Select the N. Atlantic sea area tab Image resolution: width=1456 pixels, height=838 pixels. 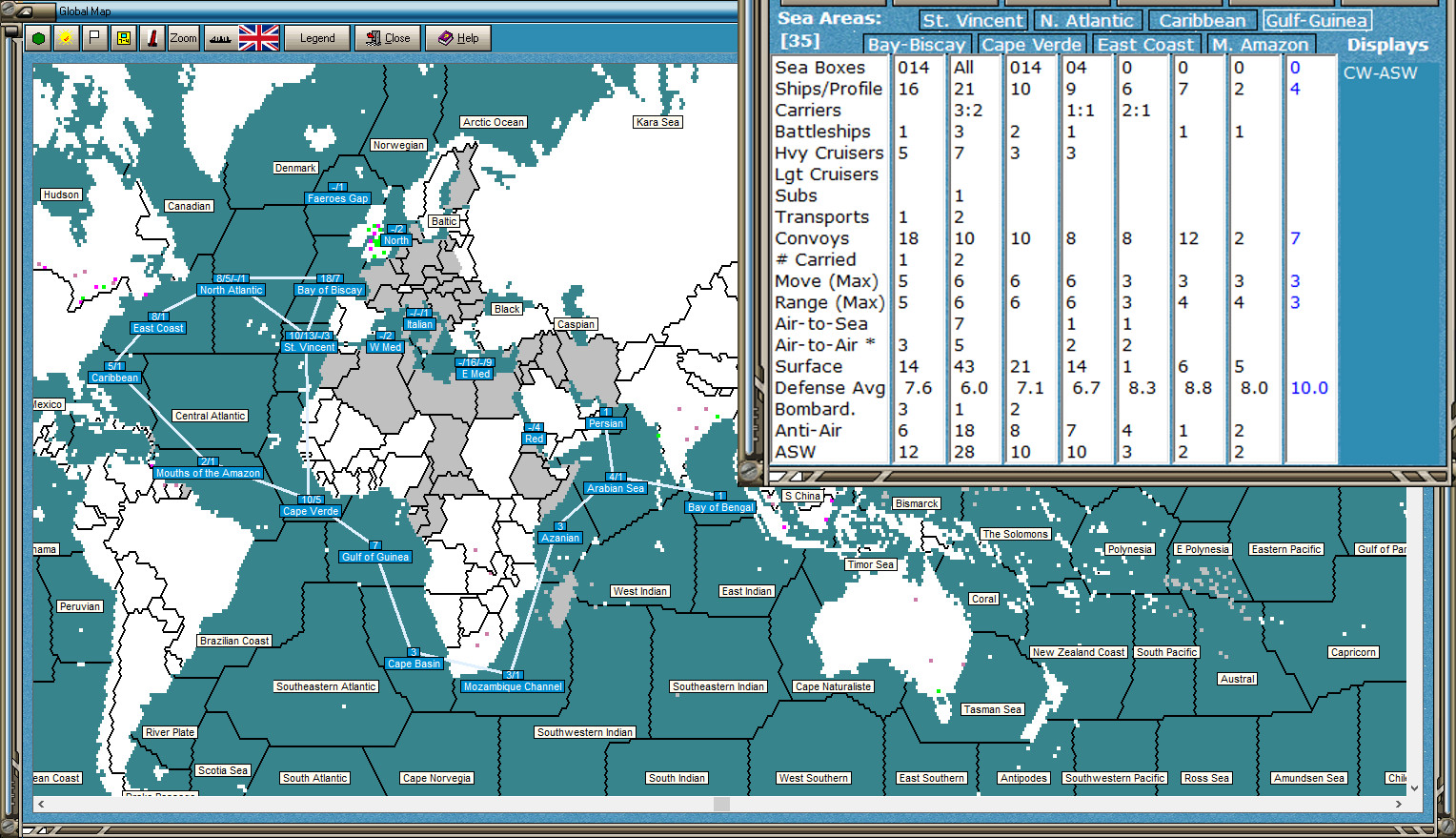[1086, 20]
